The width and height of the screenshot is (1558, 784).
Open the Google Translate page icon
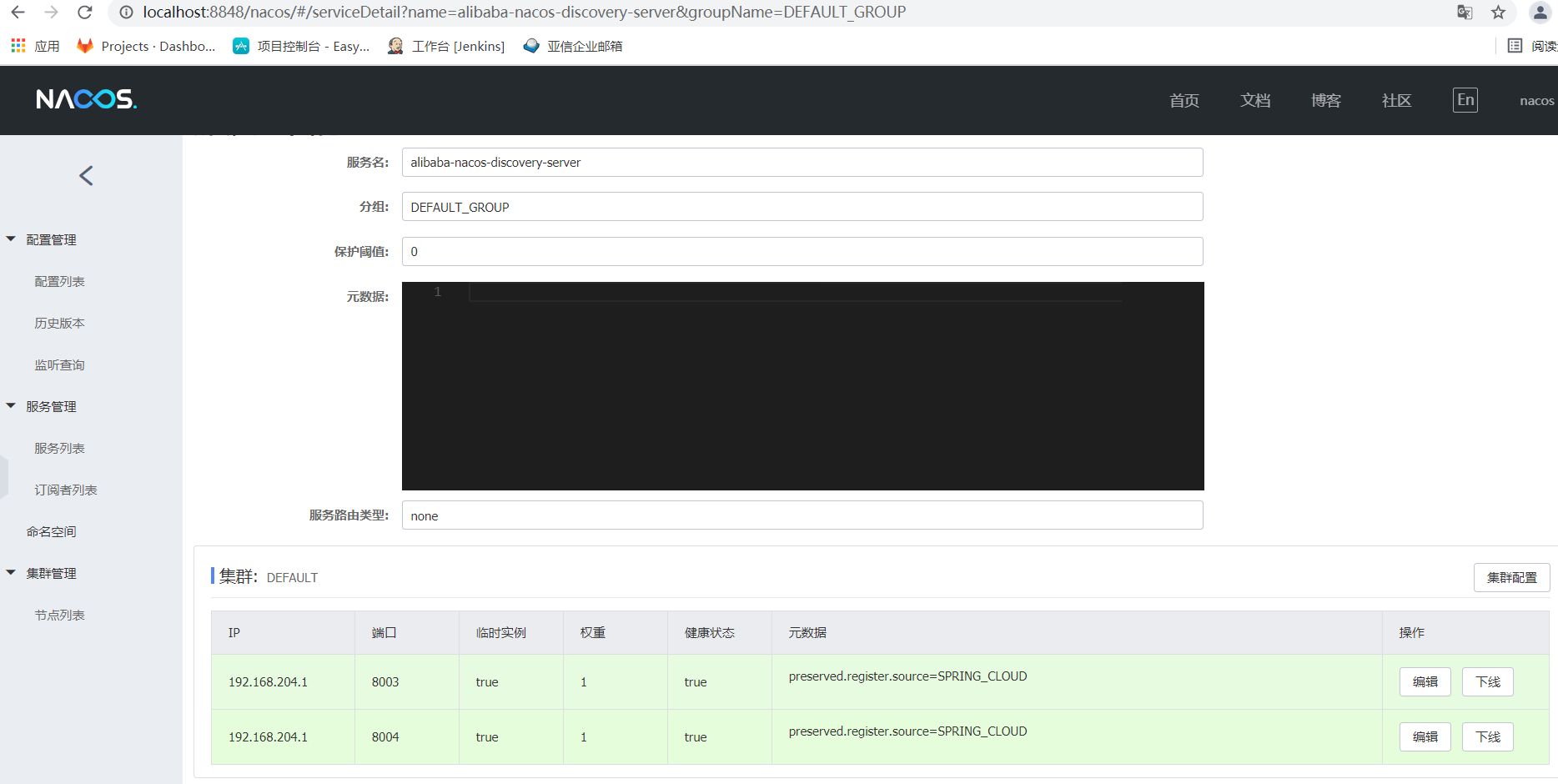coord(1465,13)
